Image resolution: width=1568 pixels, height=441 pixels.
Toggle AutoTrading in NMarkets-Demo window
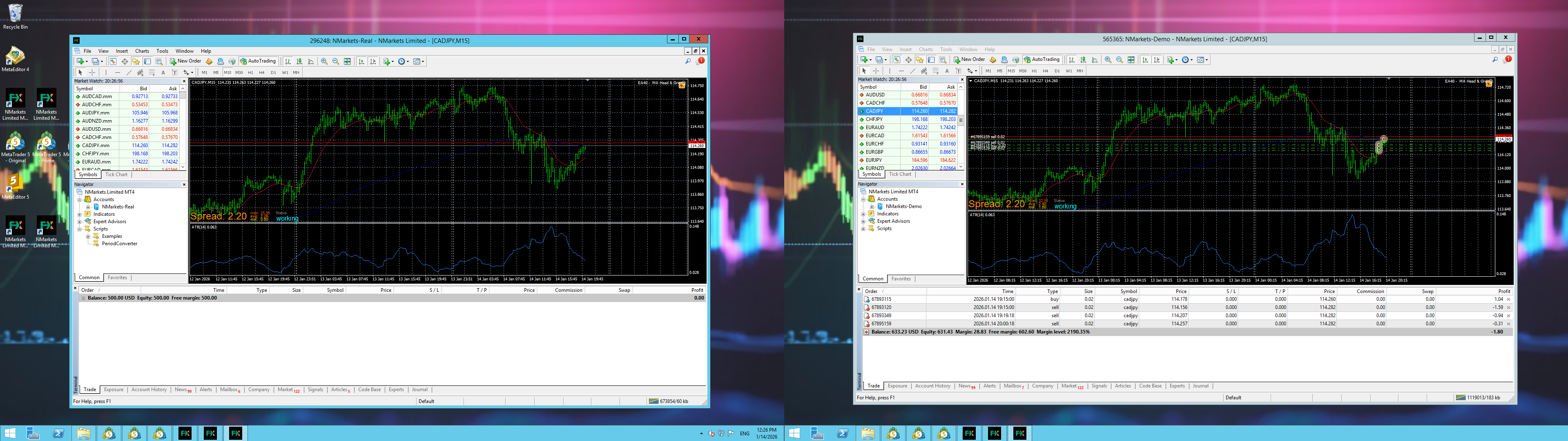coord(1043,60)
